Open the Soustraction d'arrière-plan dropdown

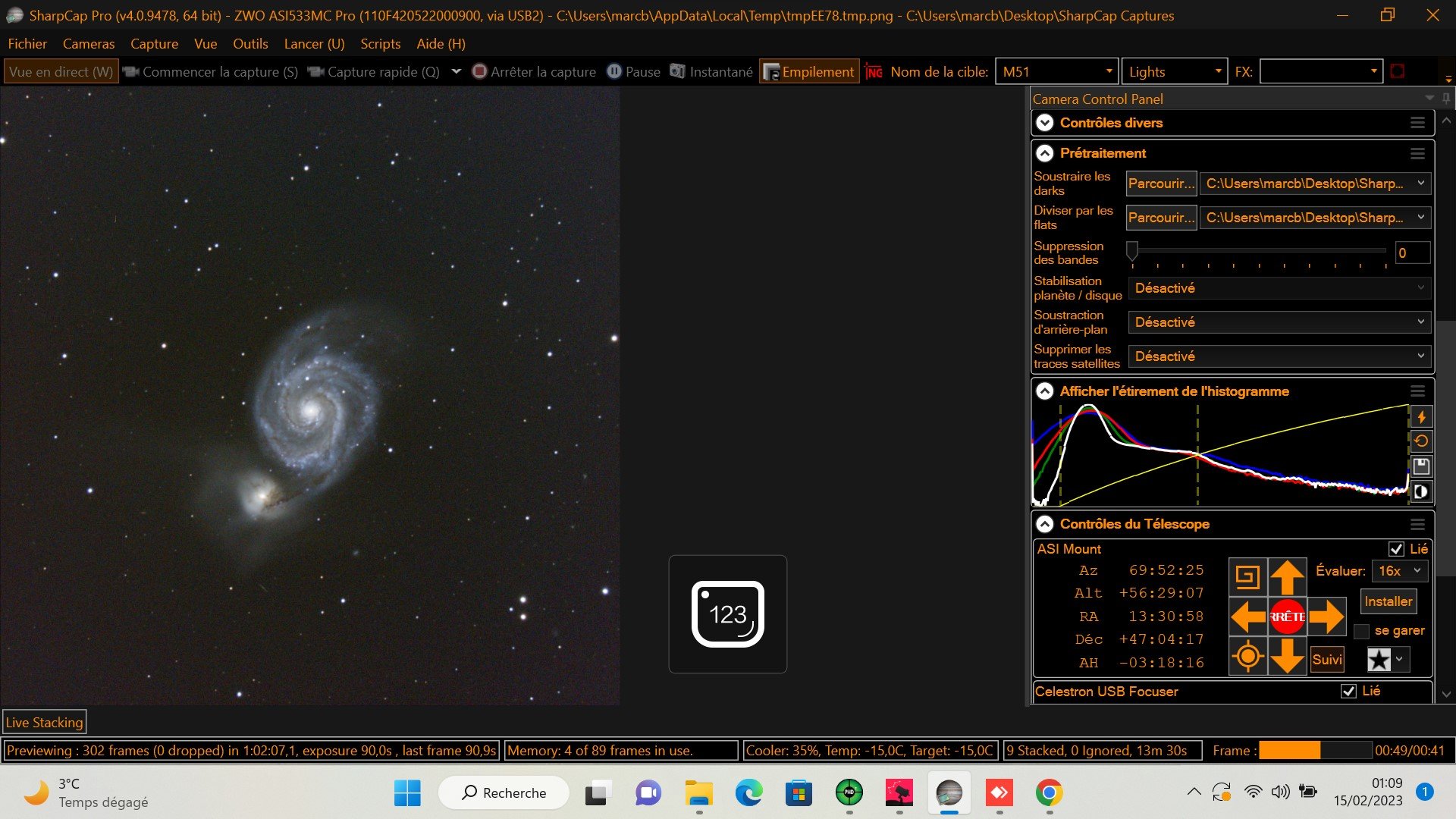1279,322
